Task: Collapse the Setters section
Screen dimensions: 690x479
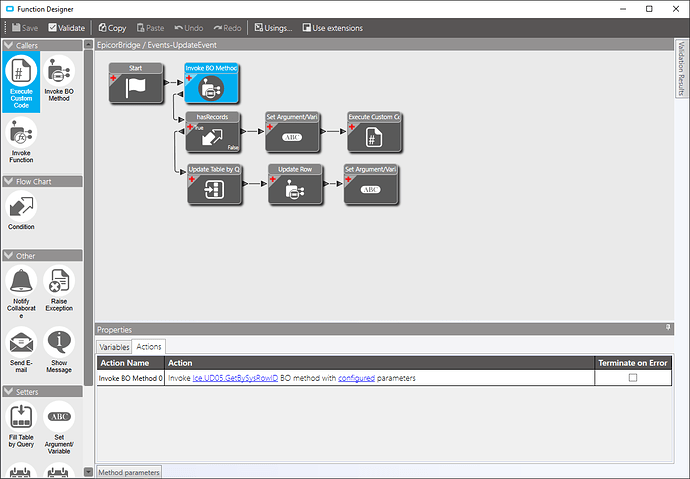Action: 8,391
